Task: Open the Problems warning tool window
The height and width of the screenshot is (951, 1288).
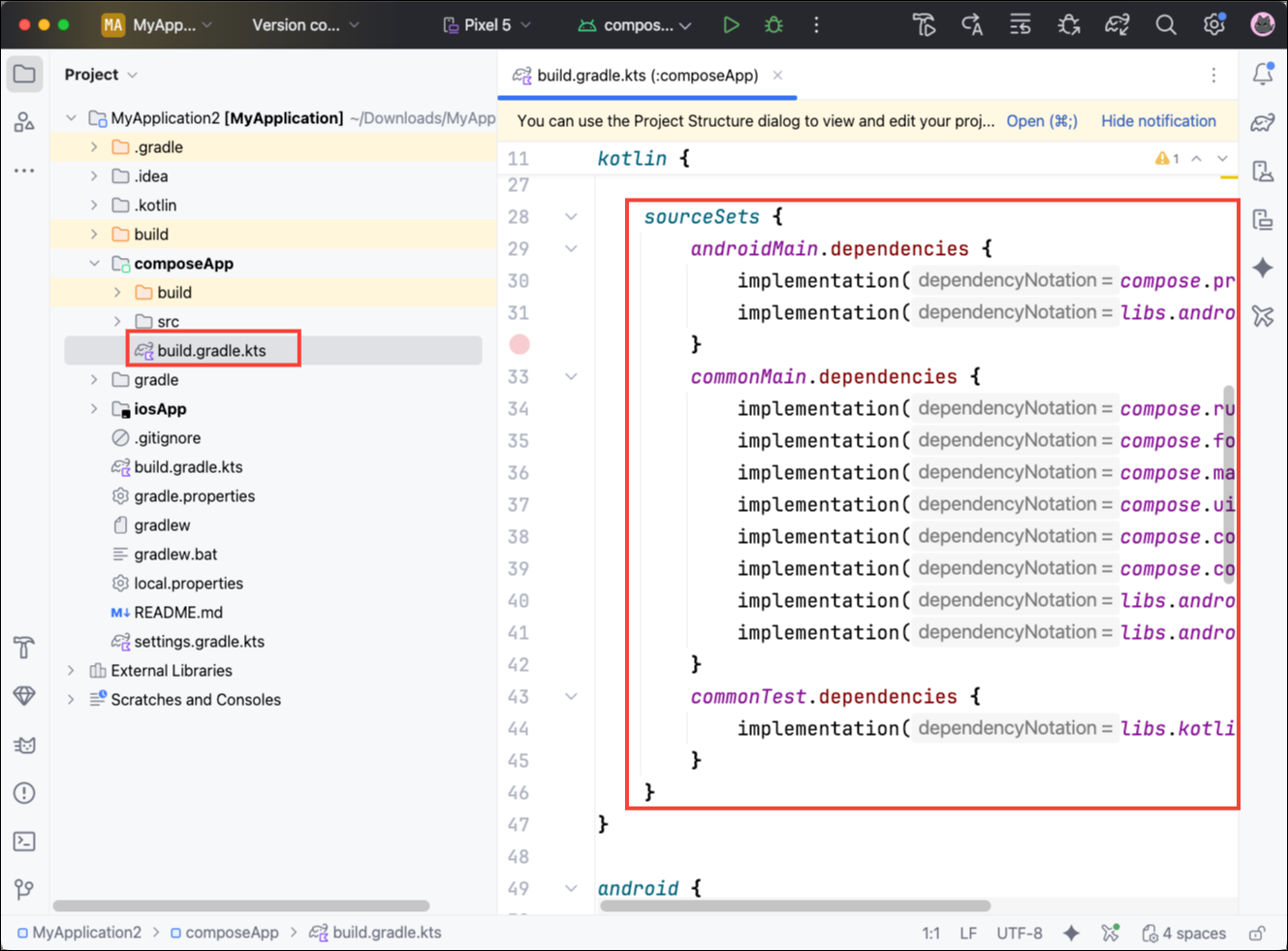Action: [24, 793]
